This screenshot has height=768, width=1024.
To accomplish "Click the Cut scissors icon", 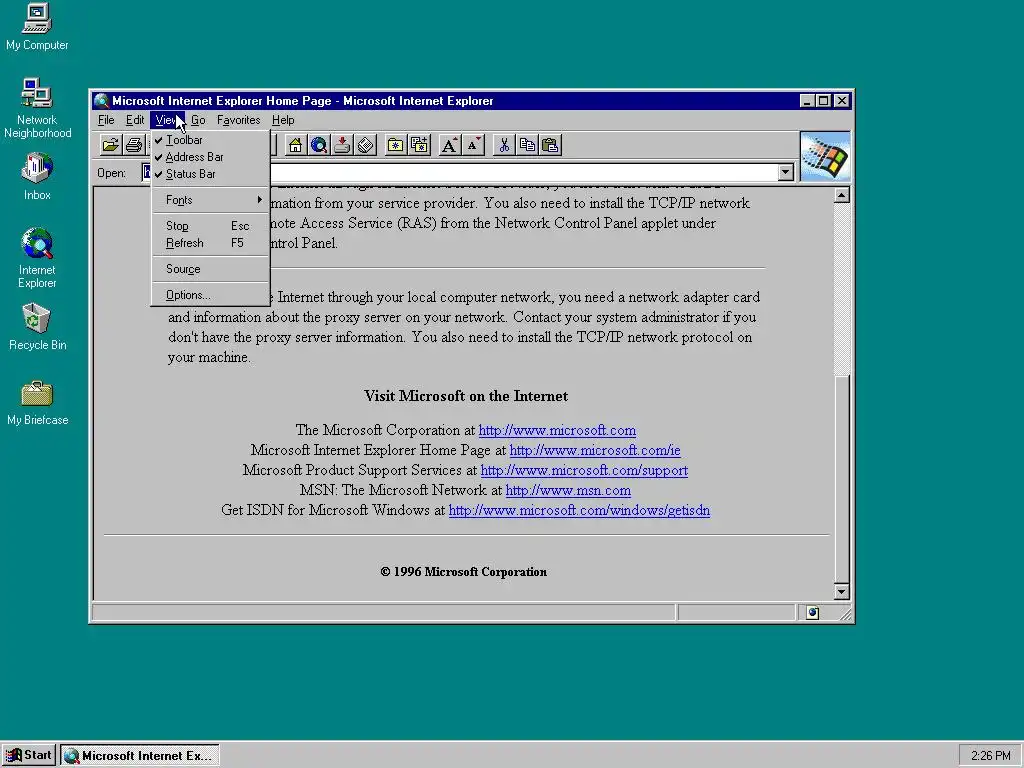I will [x=504, y=145].
